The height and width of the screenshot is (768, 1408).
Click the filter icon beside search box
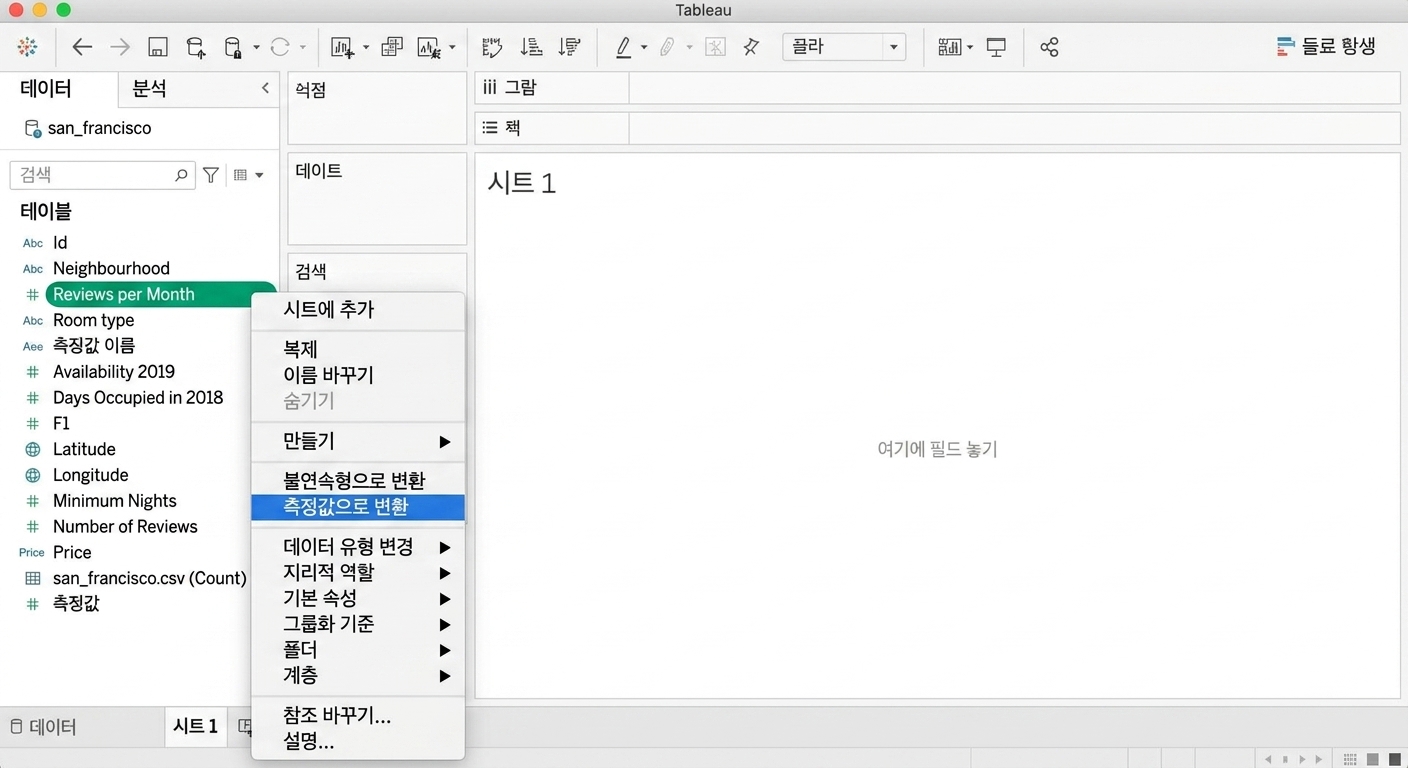(211, 175)
